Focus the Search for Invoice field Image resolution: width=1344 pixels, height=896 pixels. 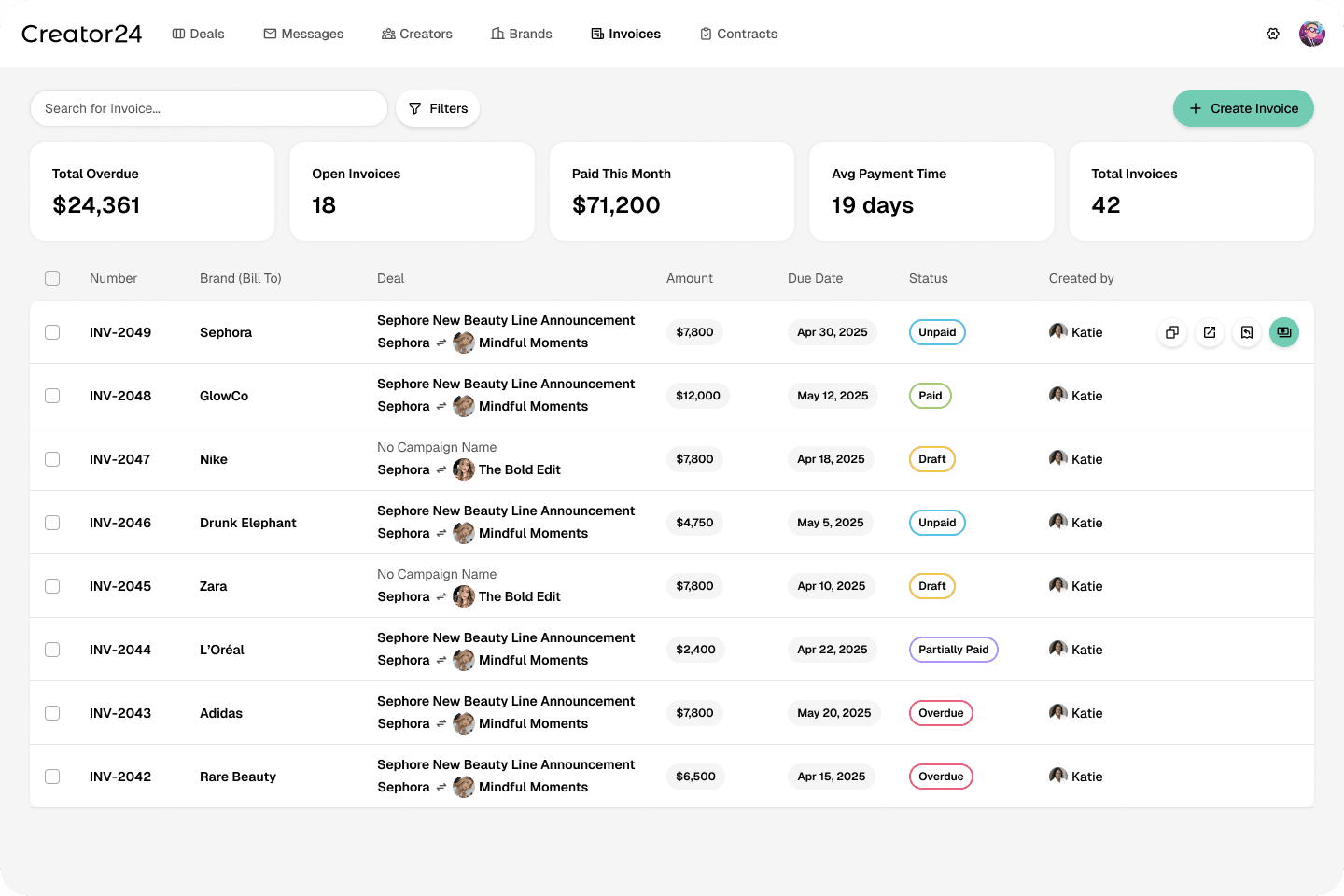pos(209,108)
